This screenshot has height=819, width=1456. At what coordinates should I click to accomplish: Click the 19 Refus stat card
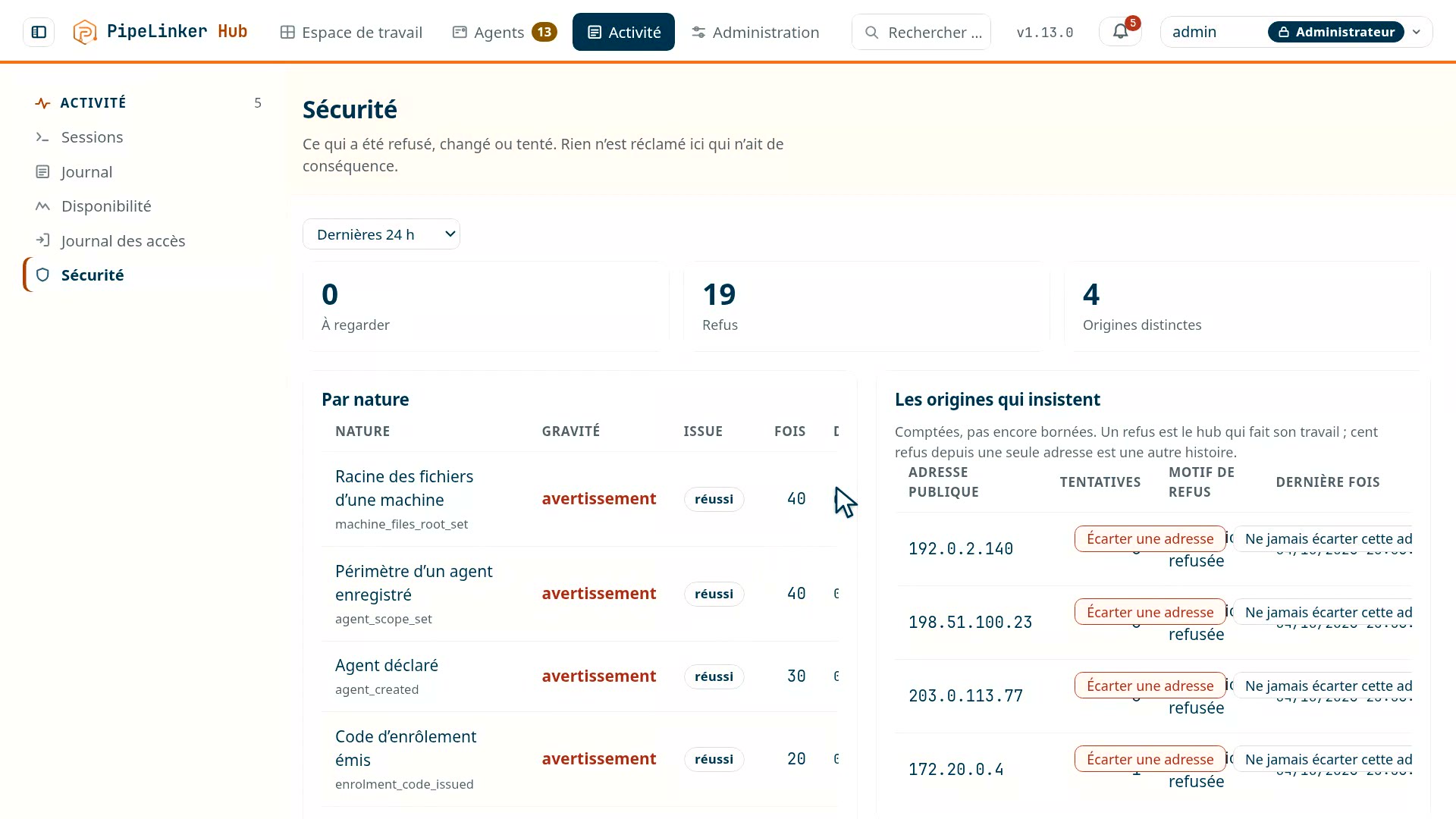pyautogui.click(x=867, y=306)
